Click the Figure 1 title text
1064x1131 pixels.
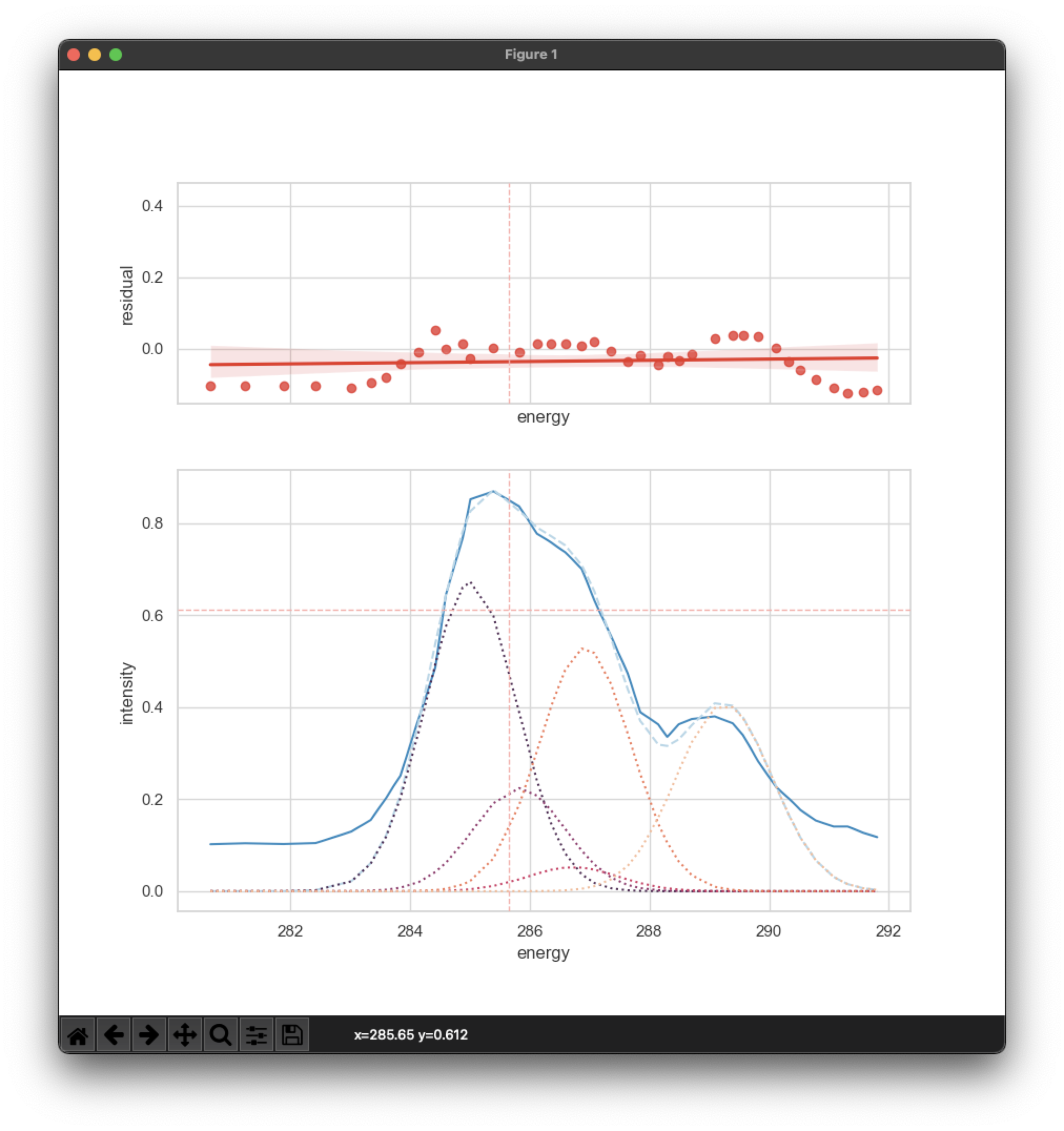[x=531, y=55]
